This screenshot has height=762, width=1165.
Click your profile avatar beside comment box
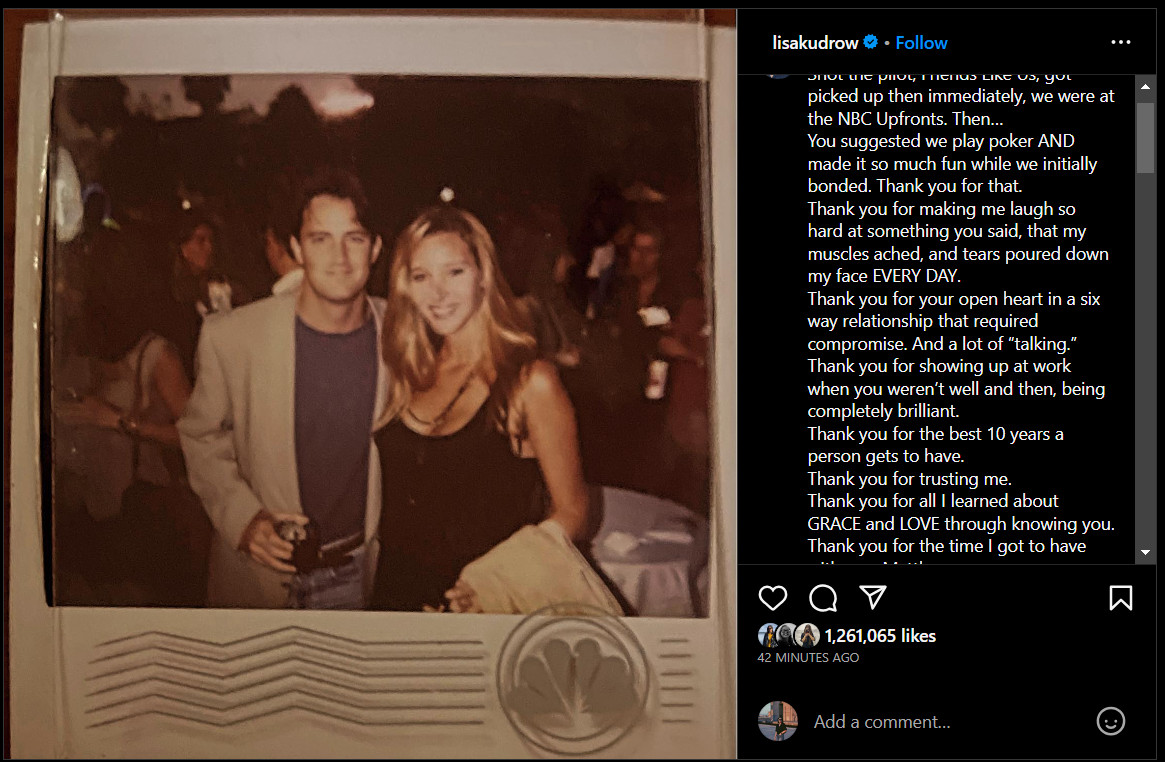click(777, 721)
